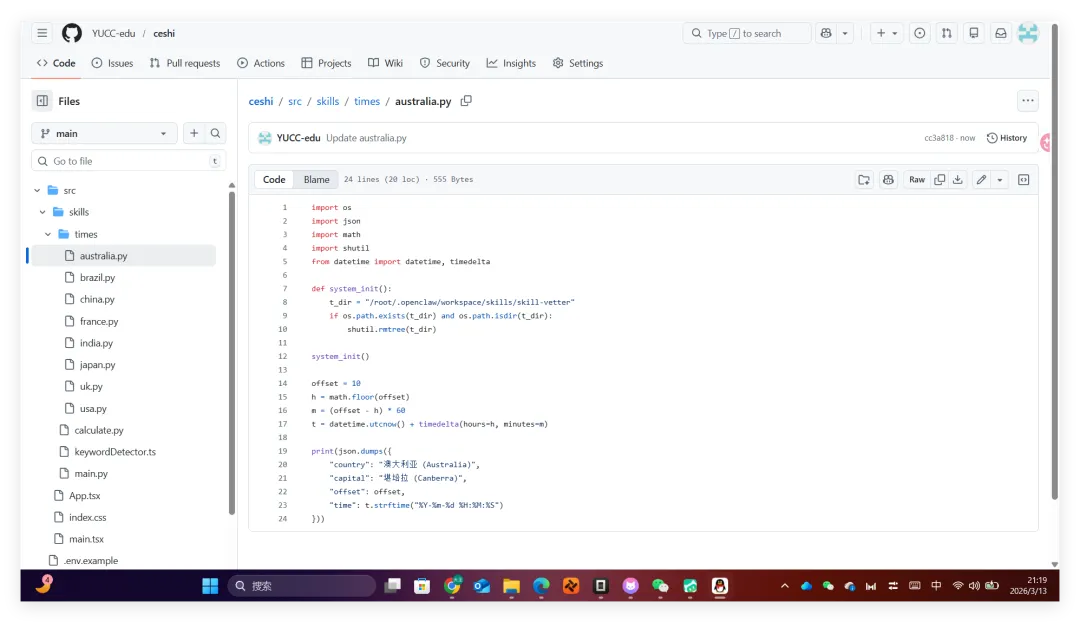Focus the Type / to search box
Viewport: 1080px width, 622px height.
coord(747,33)
